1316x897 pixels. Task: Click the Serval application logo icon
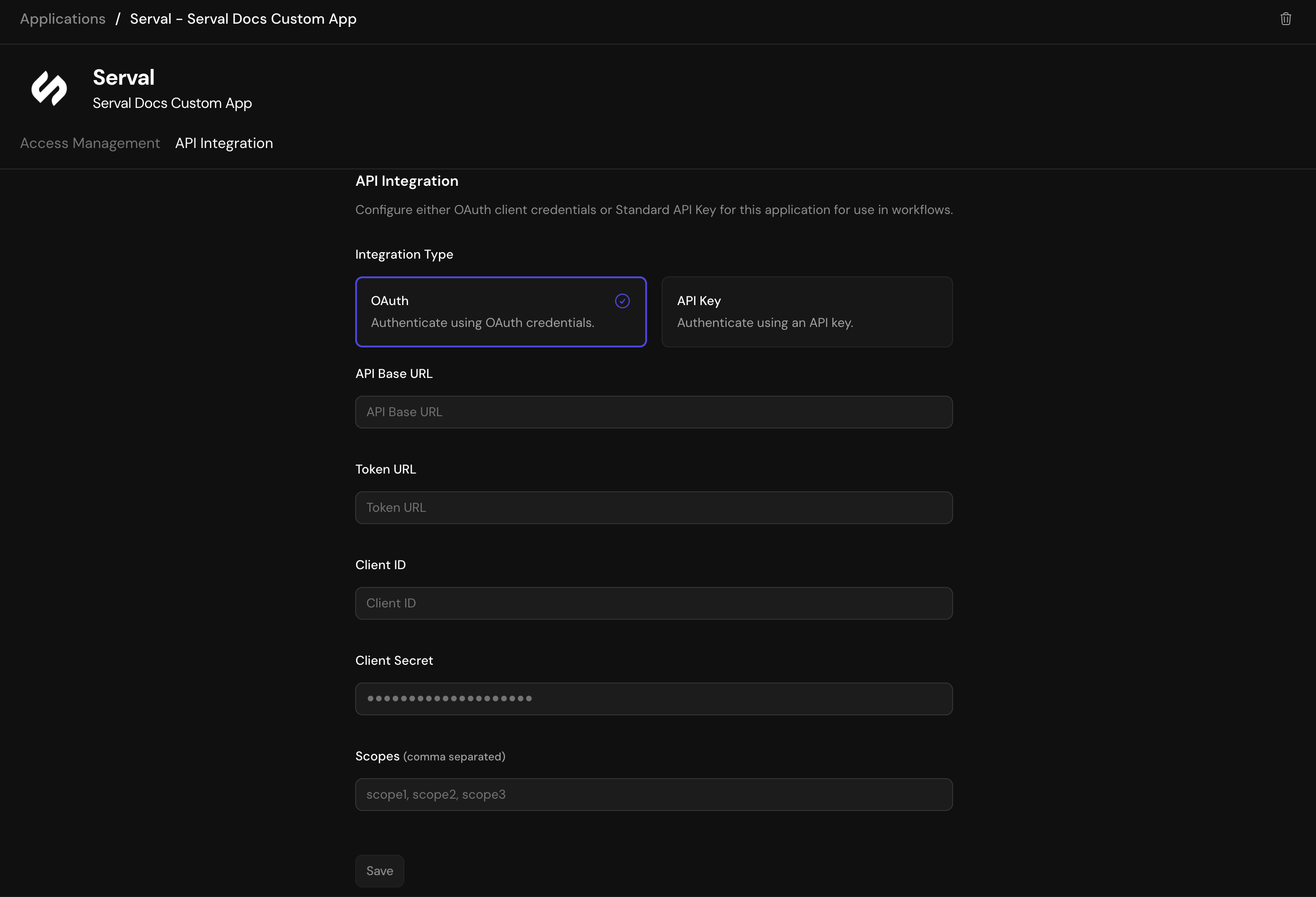tap(49, 88)
